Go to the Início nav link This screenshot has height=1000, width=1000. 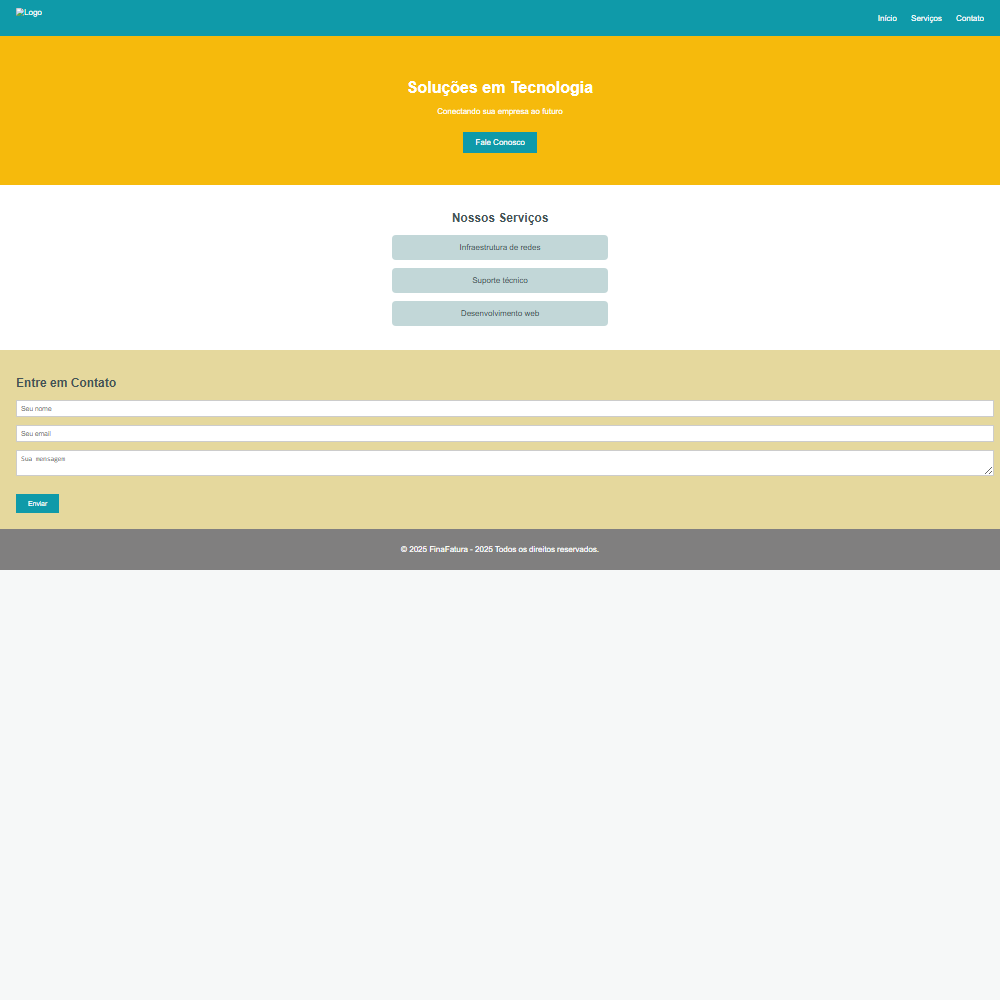coord(887,18)
